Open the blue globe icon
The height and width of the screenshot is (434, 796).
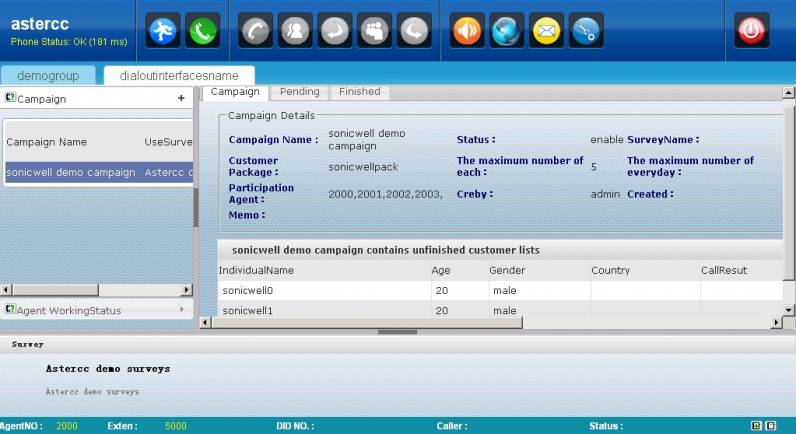[507, 31]
